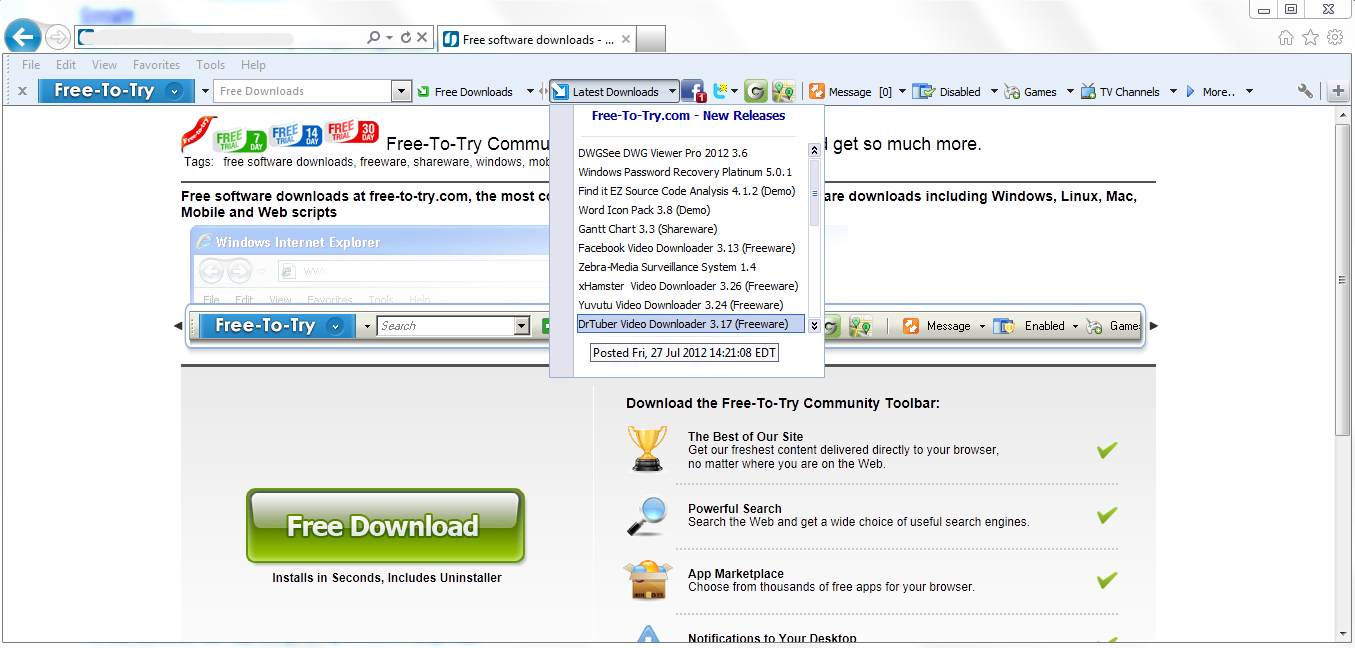1355x648 pixels.
Task: Expand the Games dropdown arrow
Action: (x=1069, y=92)
